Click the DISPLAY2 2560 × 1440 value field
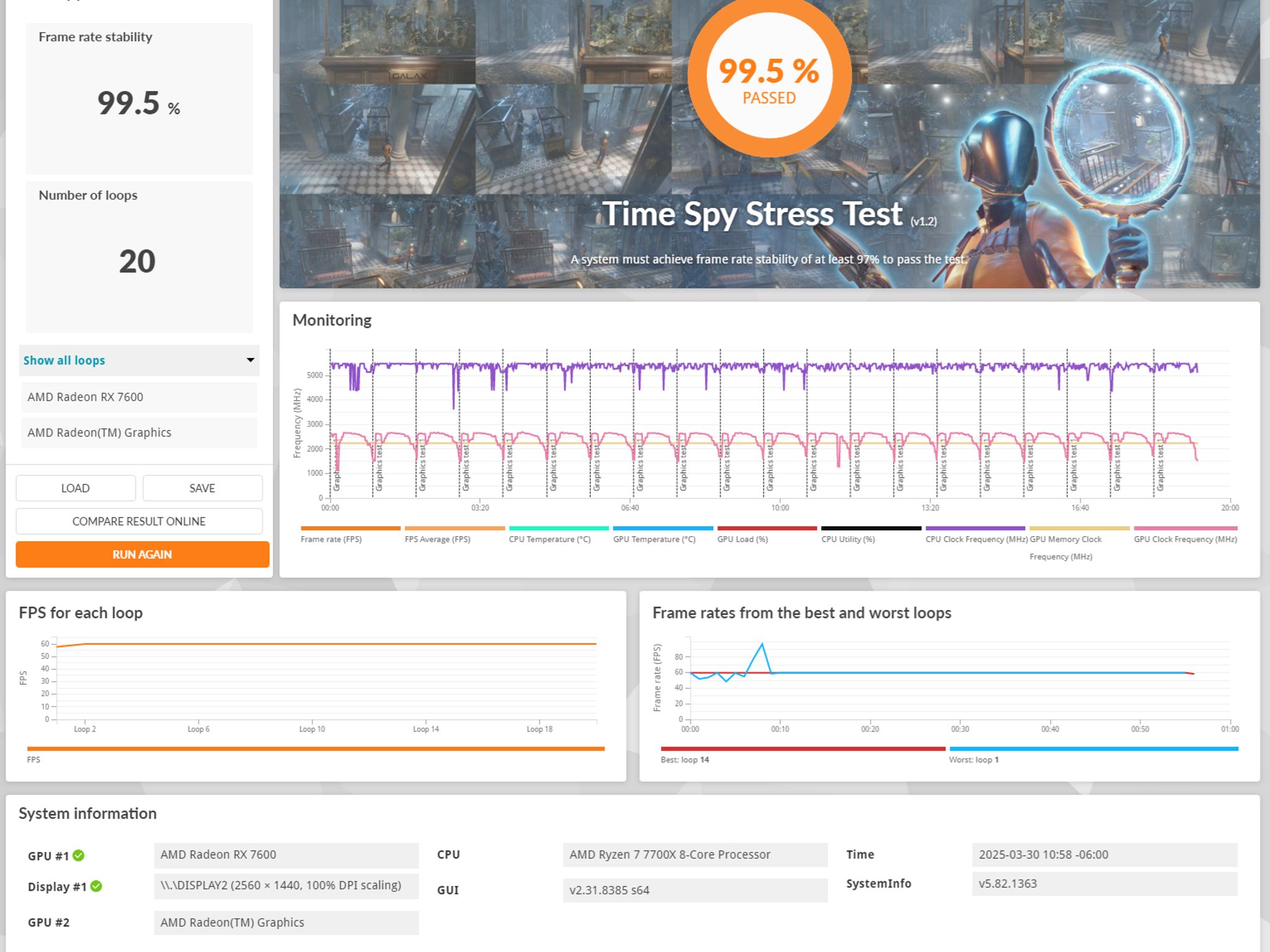 click(286, 886)
